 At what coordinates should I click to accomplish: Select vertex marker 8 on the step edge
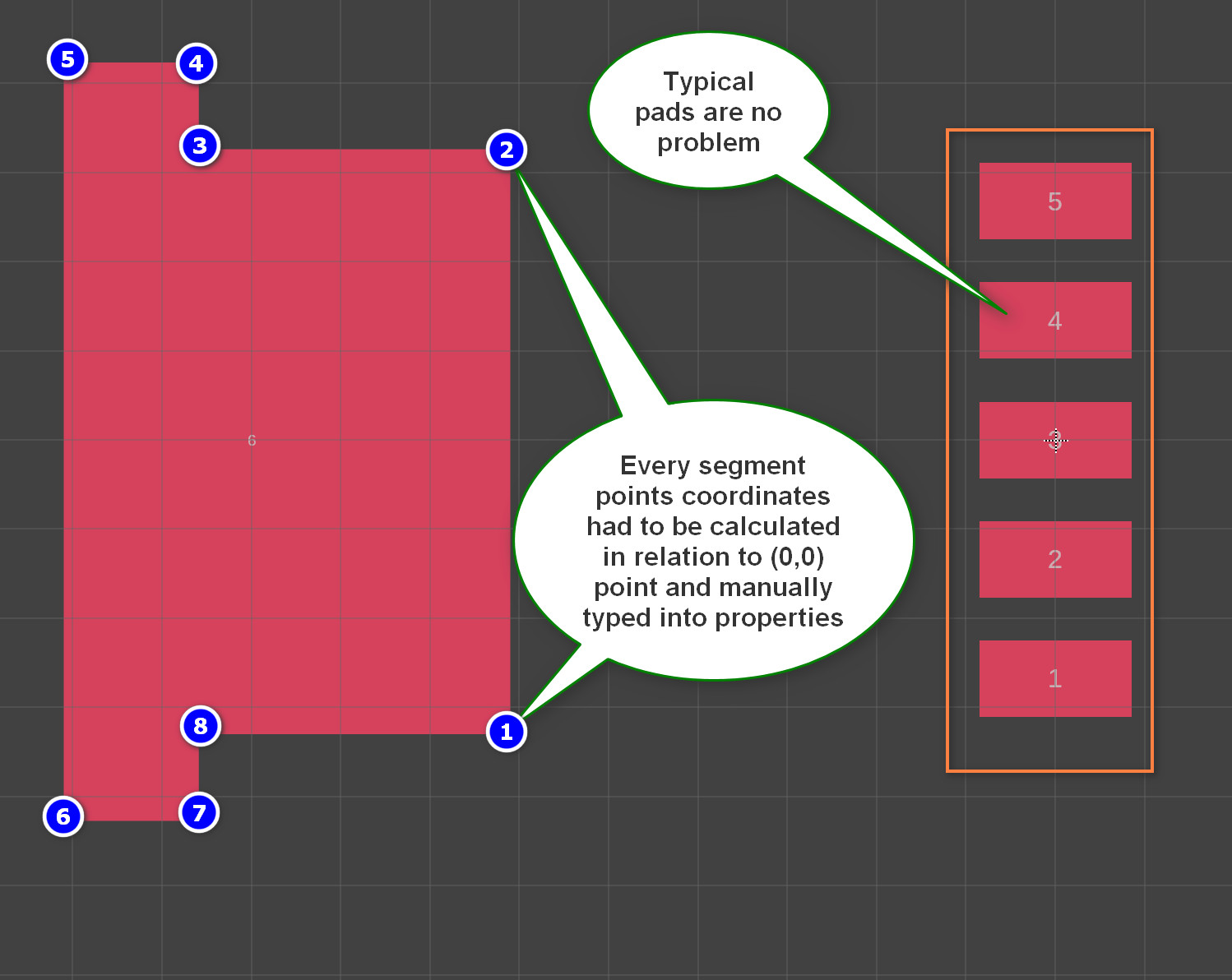tap(199, 727)
